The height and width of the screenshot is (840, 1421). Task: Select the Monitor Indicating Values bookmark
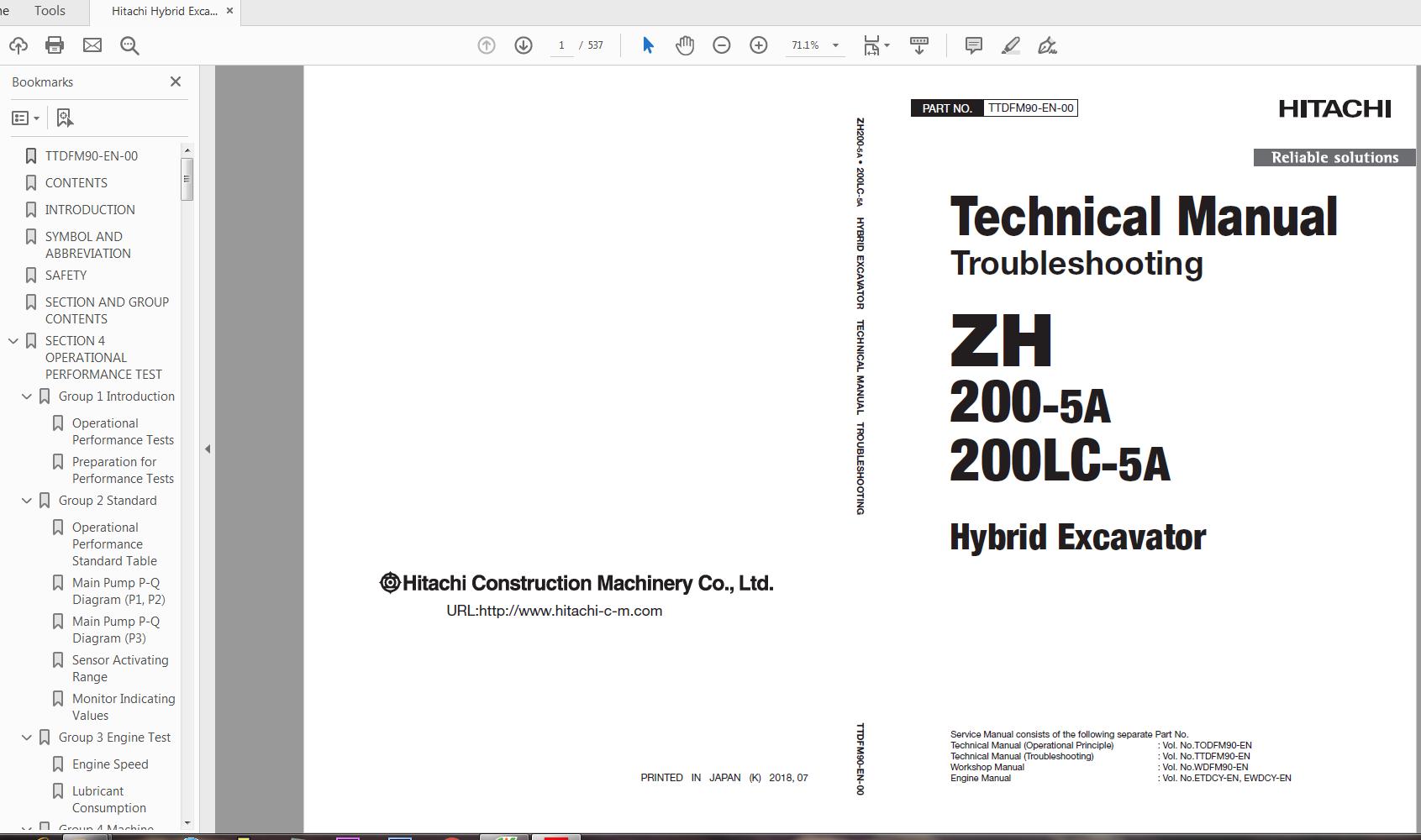[x=124, y=707]
